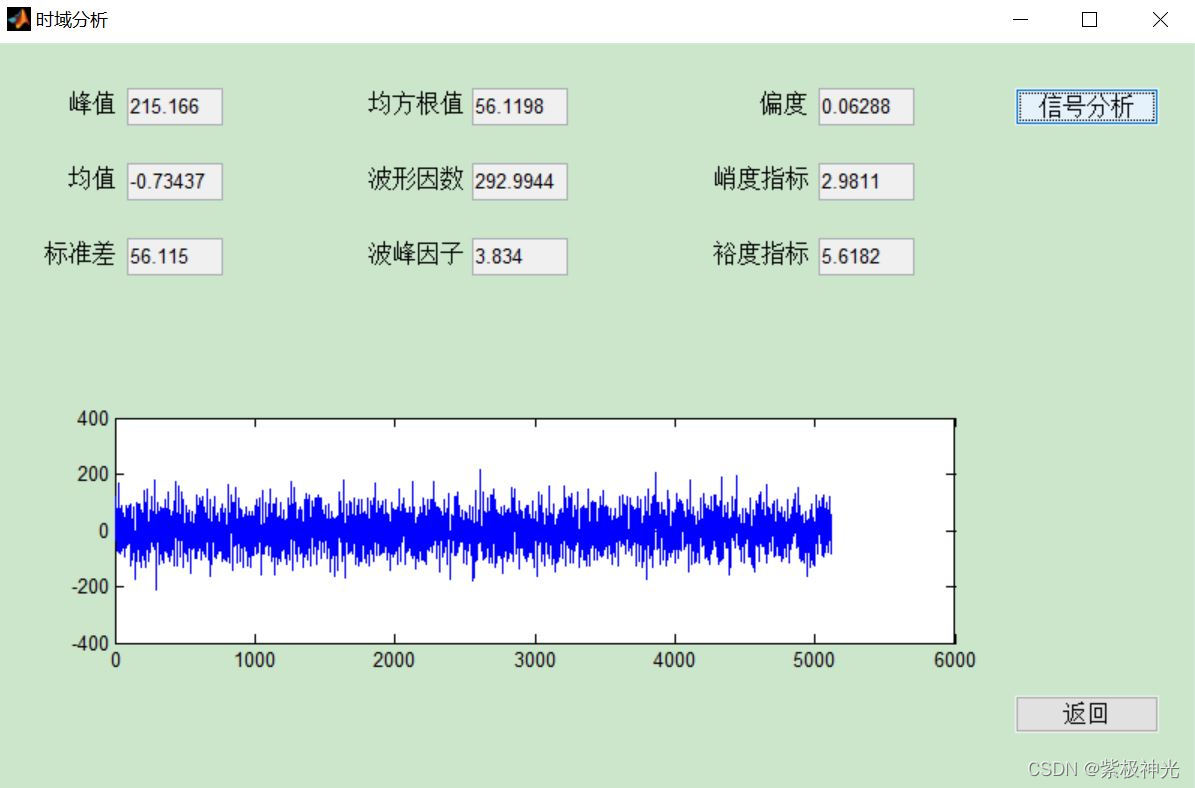Click the x-axis tick label 6000
Viewport: 1195px width, 788px height.
pyautogui.click(x=954, y=660)
